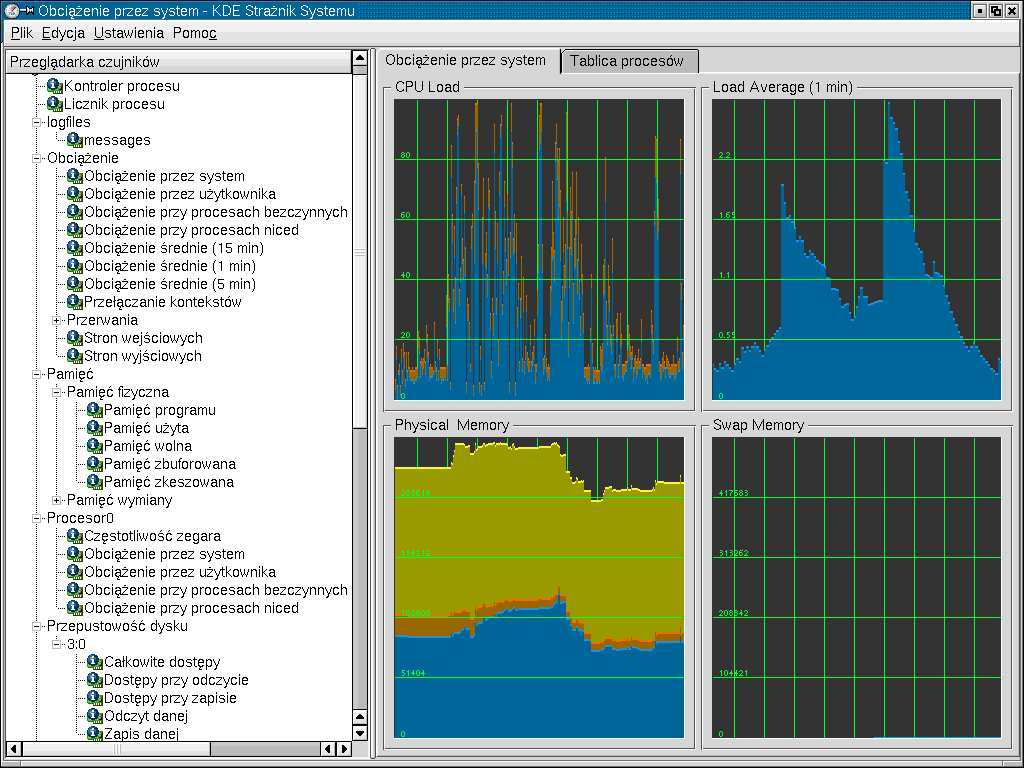The width and height of the screenshot is (1024, 768).
Task: Expand the Przerwania tree branch
Action: [57, 320]
